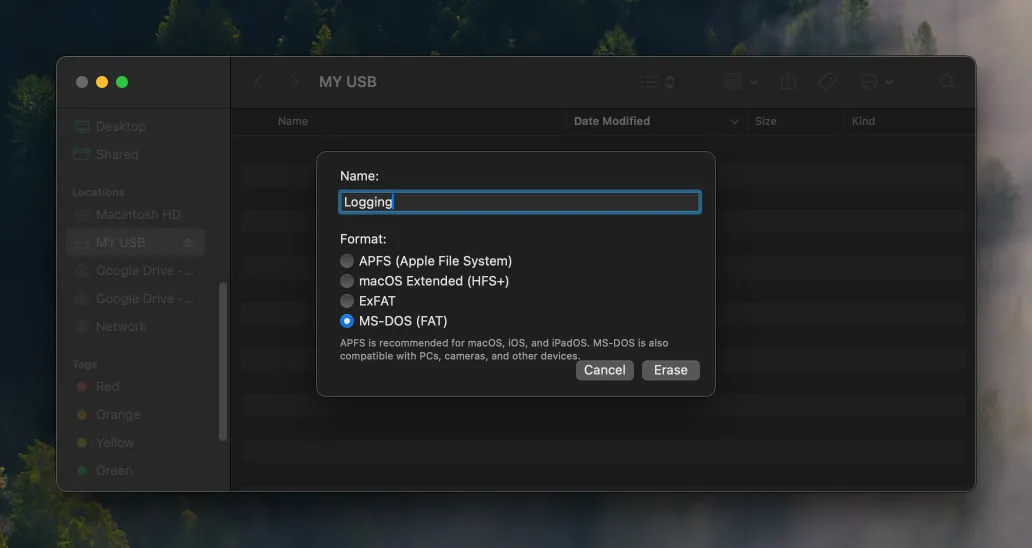Open the list view switcher in toolbar
The image size is (1032, 548).
(658, 82)
